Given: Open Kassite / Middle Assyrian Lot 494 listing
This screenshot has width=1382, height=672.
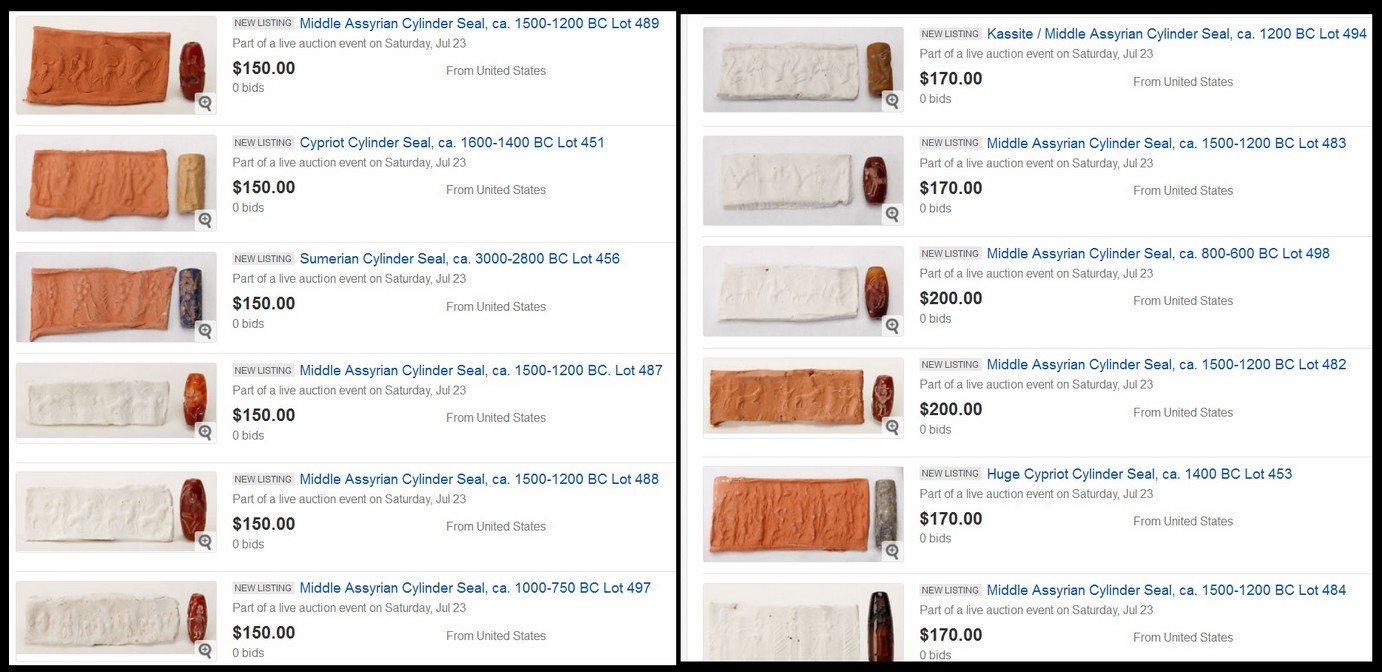Looking at the screenshot, I should coord(1177,34).
